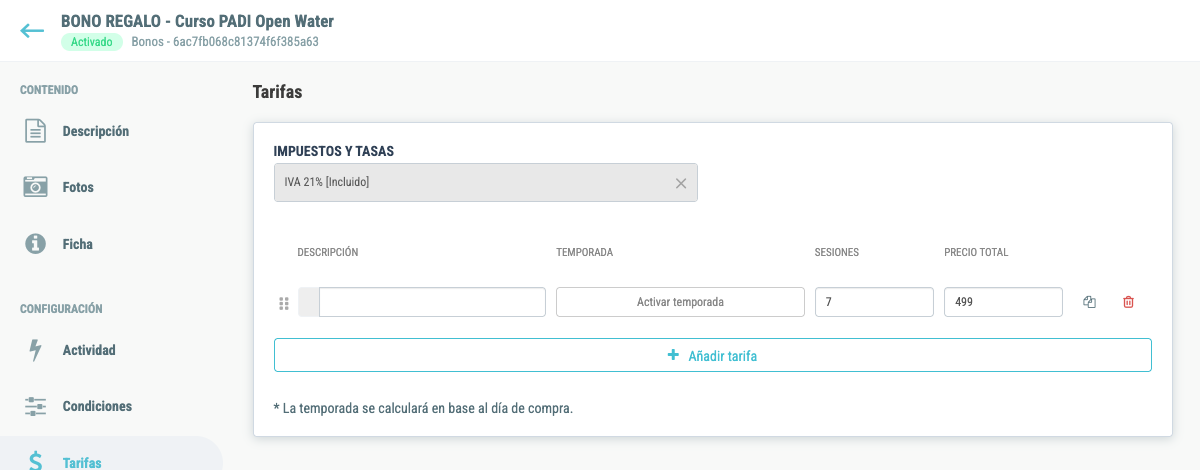Click the Ficha info icon
The height and width of the screenshot is (470, 1200).
click(36, 243)
